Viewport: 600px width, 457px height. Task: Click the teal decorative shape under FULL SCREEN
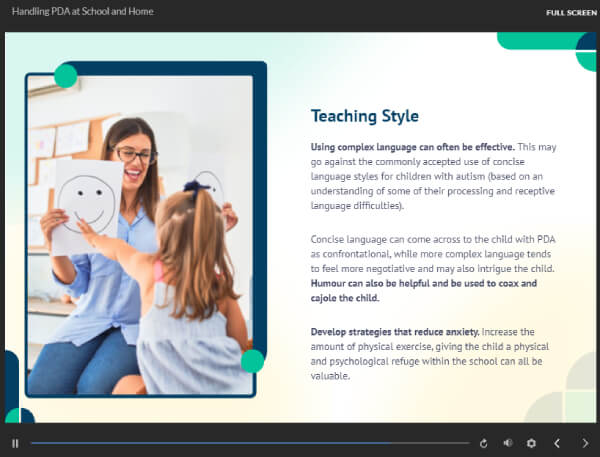(545, 42)
